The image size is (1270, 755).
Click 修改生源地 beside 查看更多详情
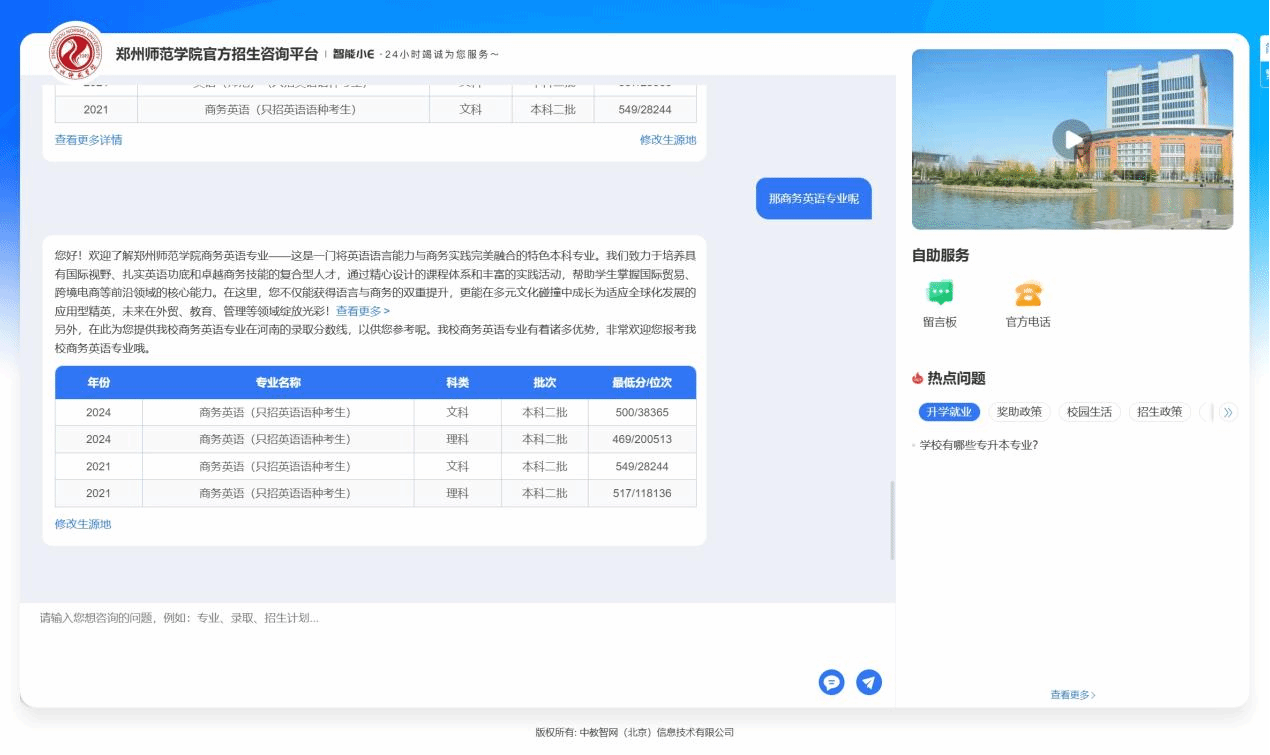pyautogui.click(x=667, y=140)
